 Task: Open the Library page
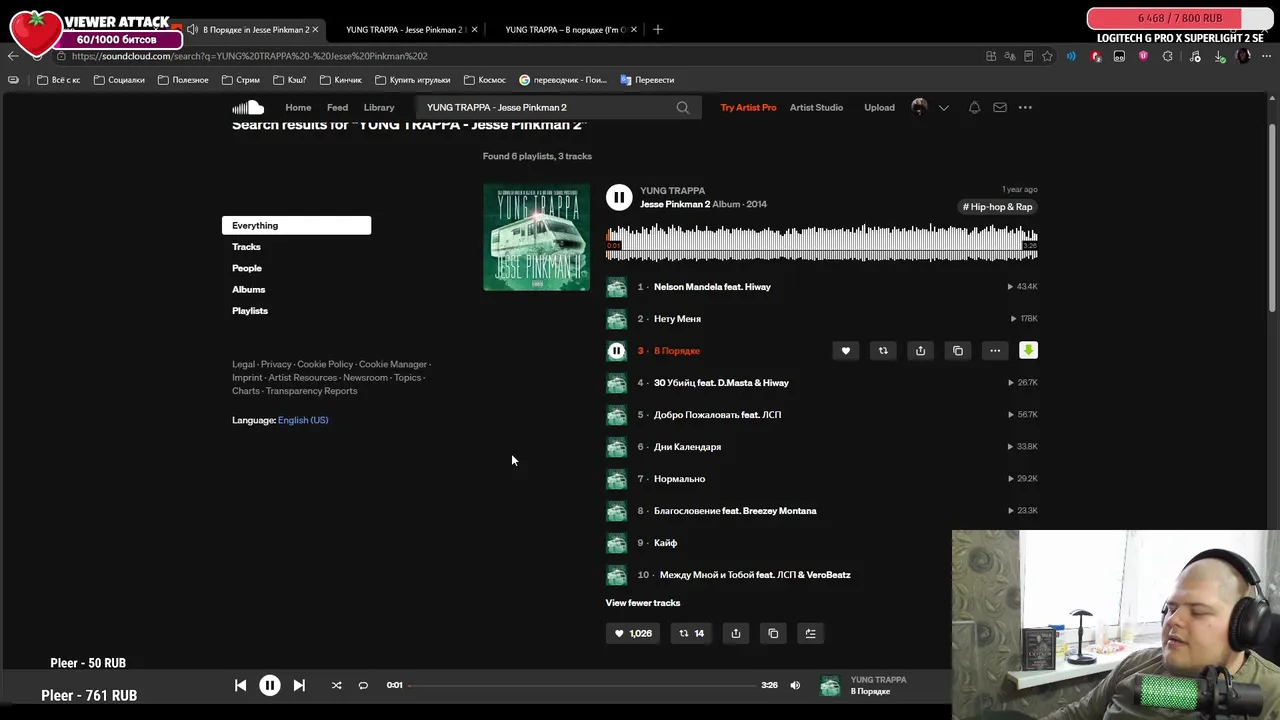pos(379,107)
